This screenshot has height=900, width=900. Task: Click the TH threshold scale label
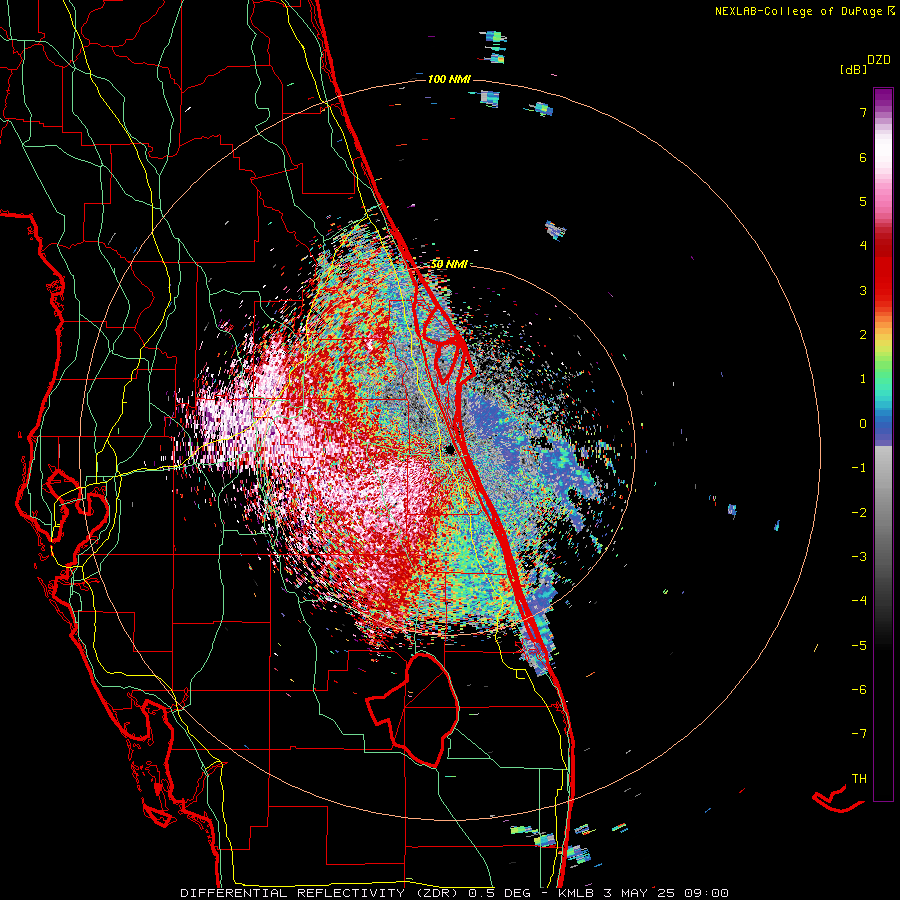pyautogui.click(x=859, y=778)
